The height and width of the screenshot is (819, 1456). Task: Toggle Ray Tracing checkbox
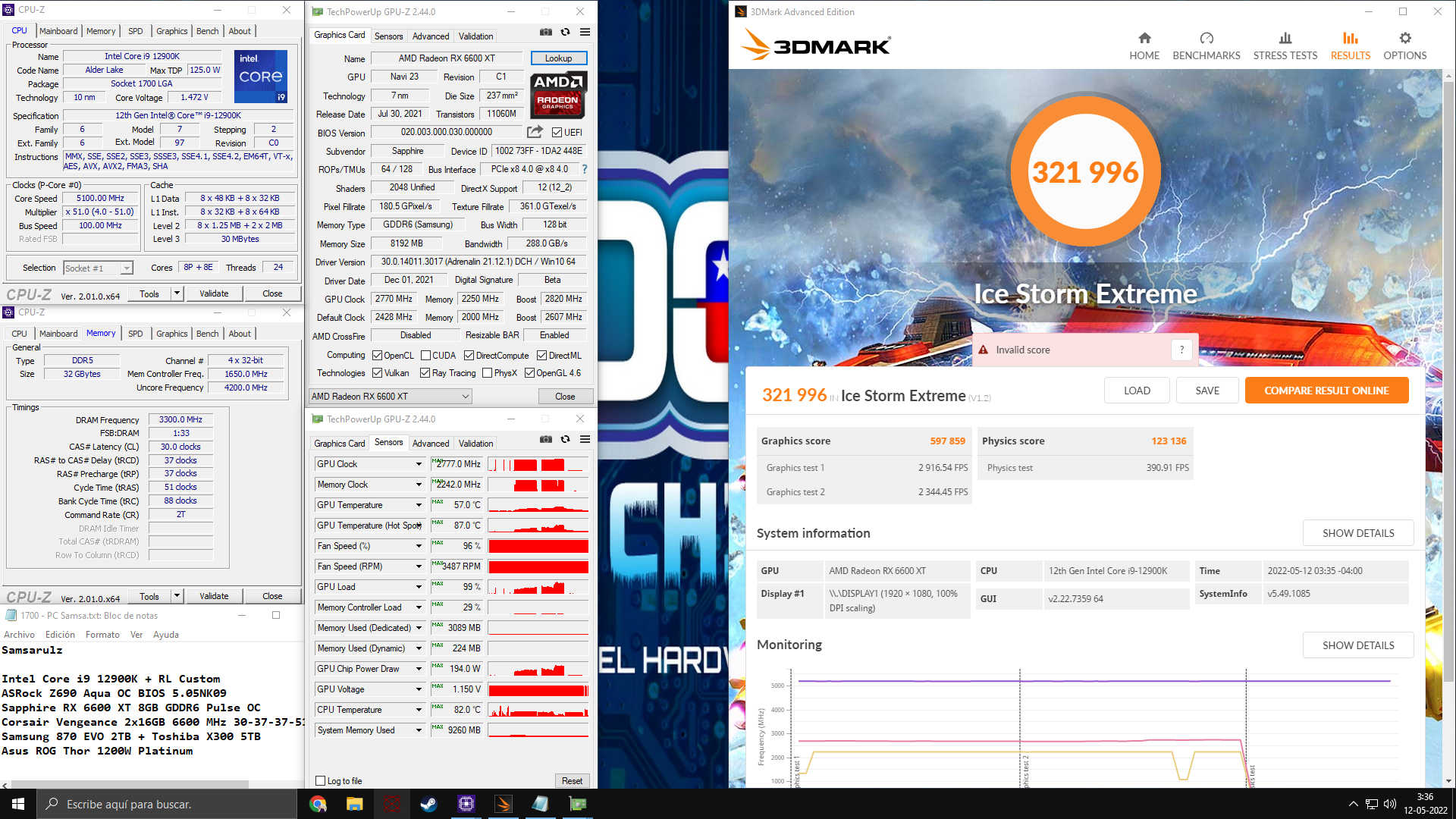click(425, 372)
